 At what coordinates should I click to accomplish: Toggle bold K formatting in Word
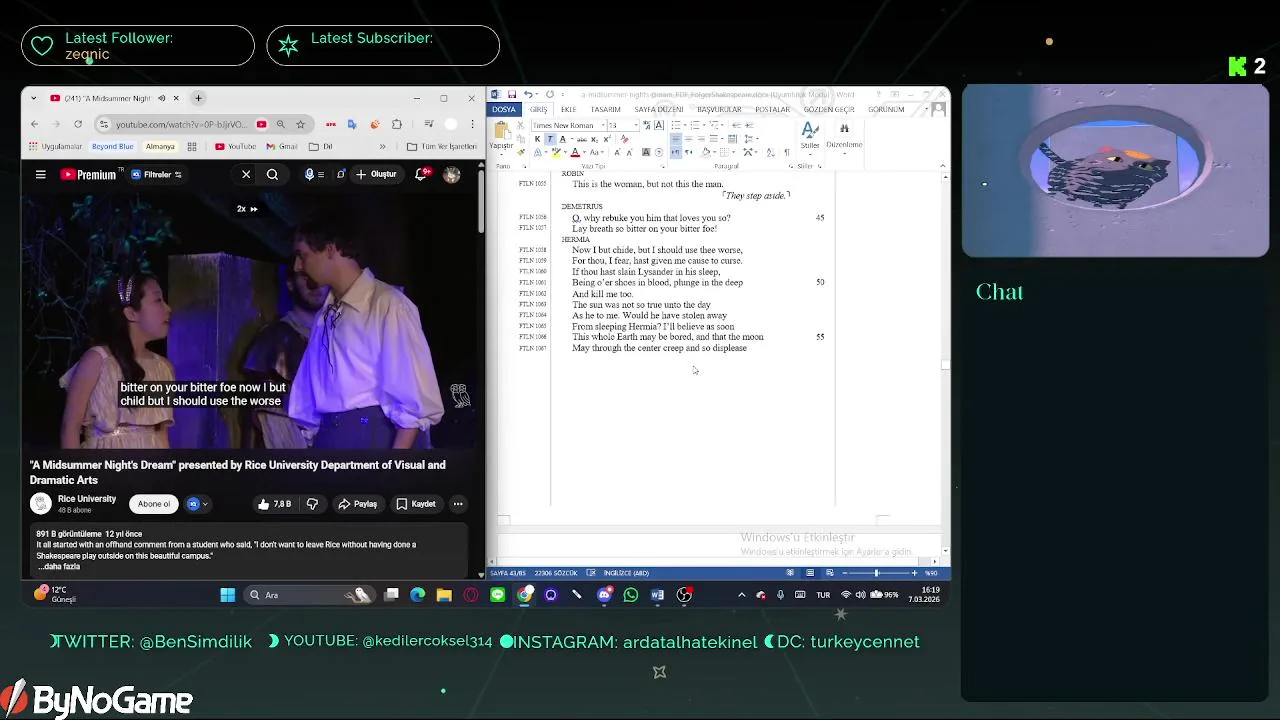(537, 139)
